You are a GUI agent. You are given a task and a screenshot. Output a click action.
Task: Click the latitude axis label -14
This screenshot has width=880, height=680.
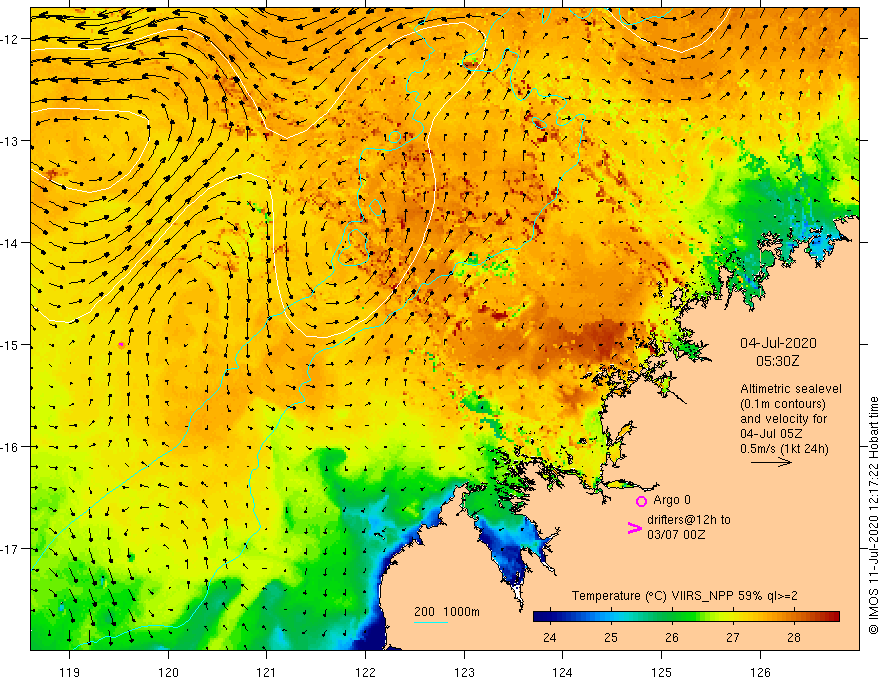(11, 243)
